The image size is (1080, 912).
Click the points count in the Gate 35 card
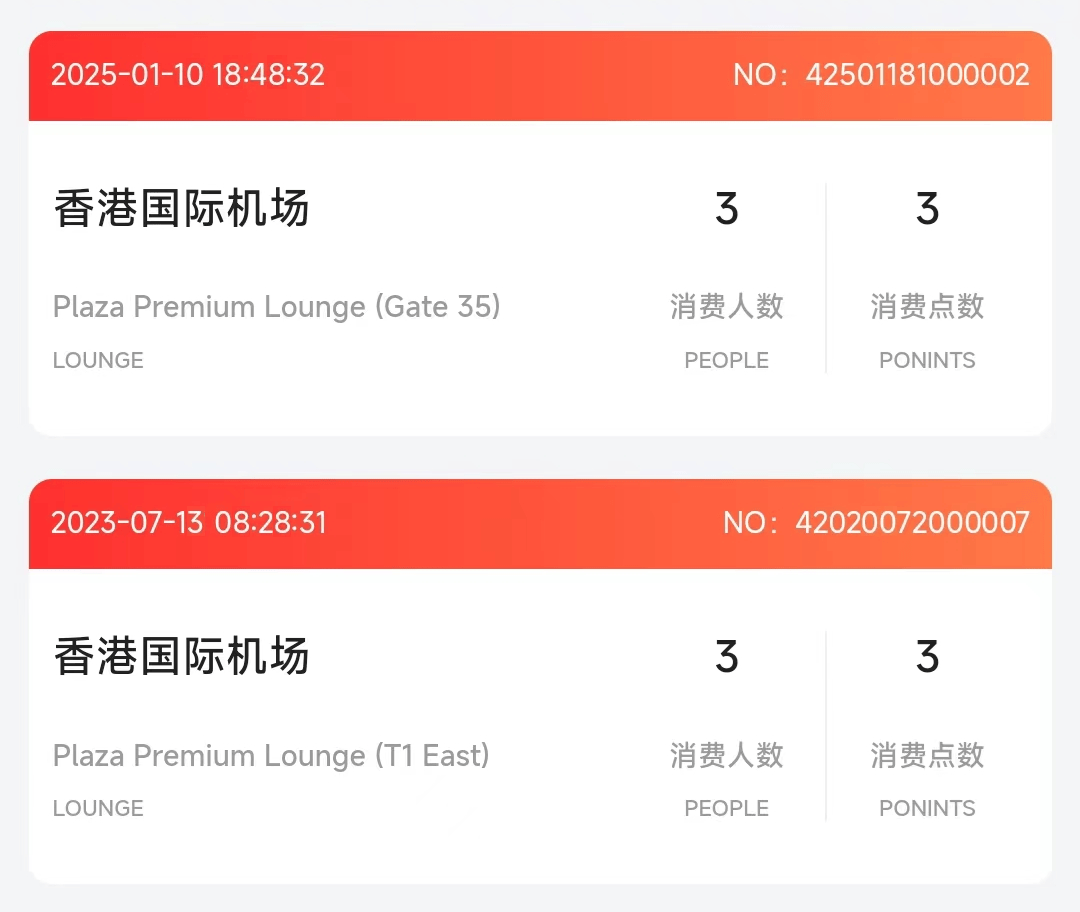click(927, 209)
